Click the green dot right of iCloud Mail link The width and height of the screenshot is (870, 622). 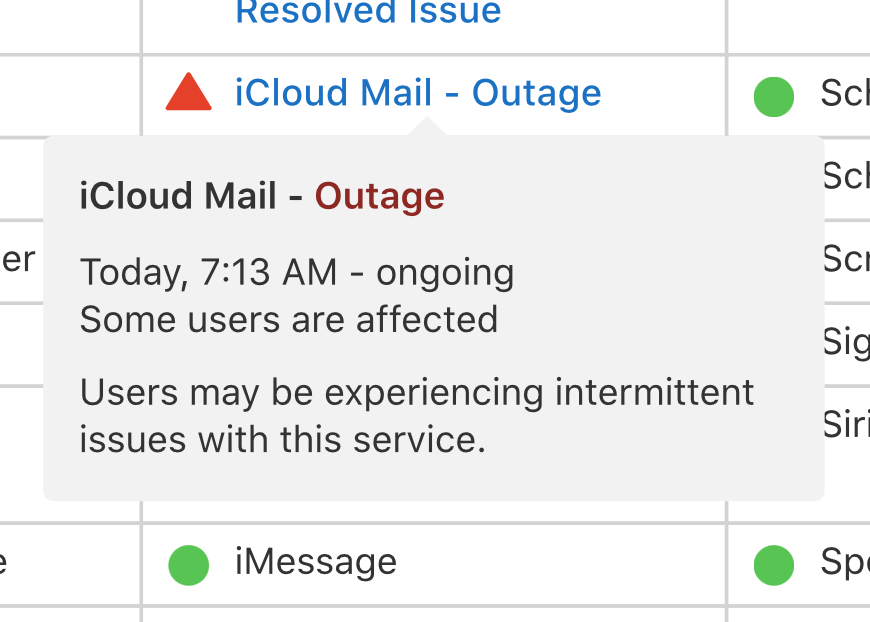[x=773, y=96]
